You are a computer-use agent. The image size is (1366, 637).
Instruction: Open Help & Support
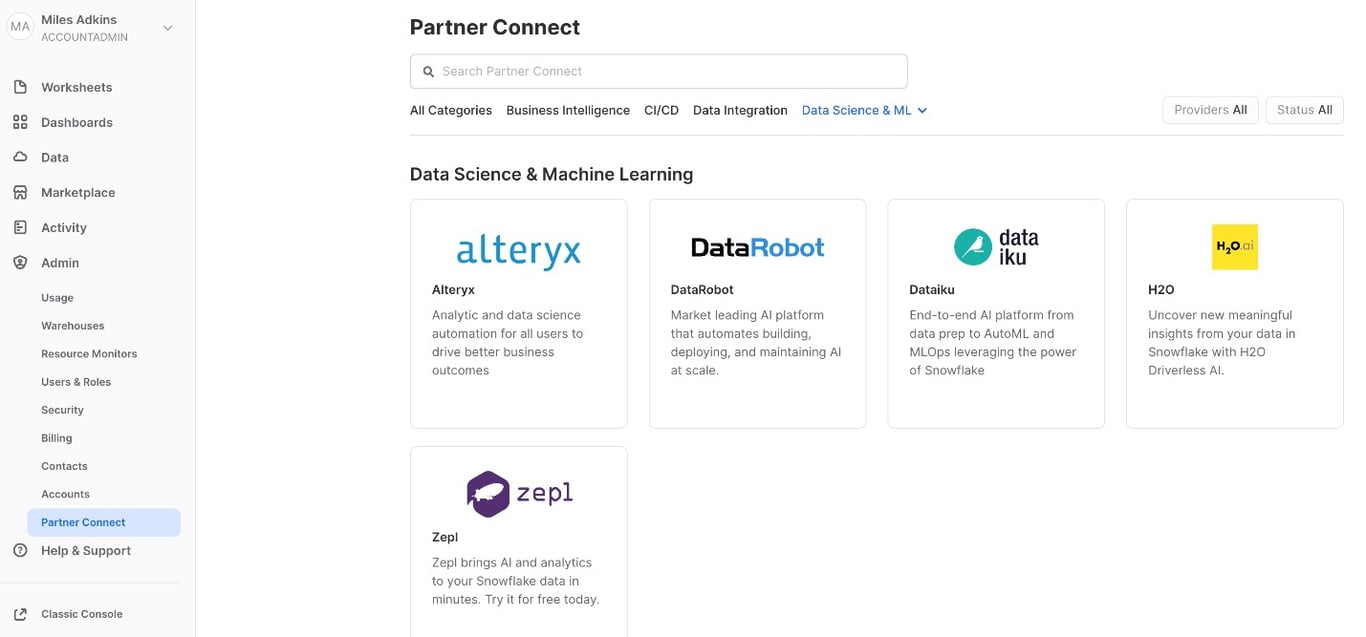click(x=85, y=550)
